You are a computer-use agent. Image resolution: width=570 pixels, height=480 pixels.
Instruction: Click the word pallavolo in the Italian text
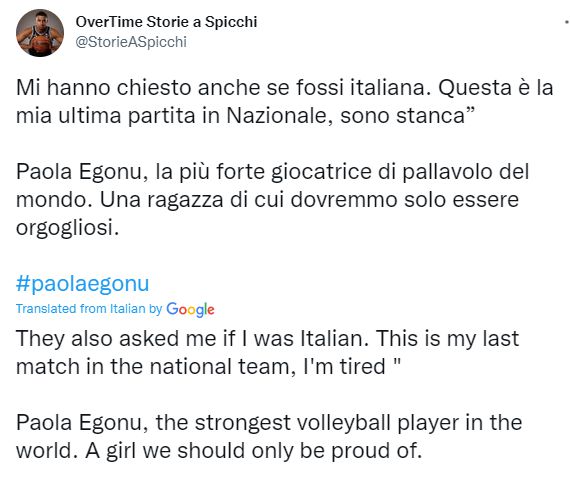(x=447, y=172)
